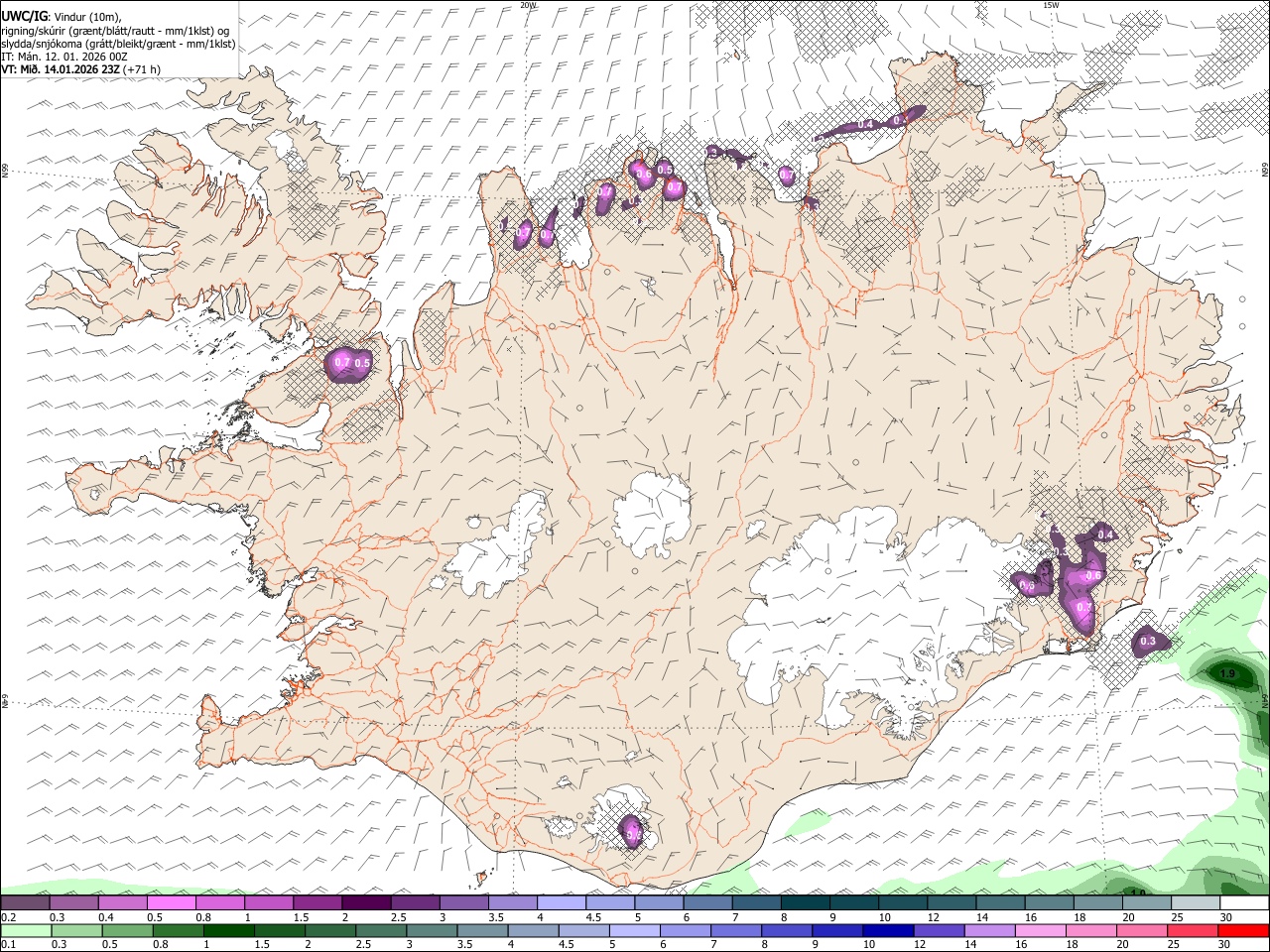The width and height of the screenshot is (1270, 952).
Task: Click the '15W' longitude label
Action: (x=1052, y=5)
